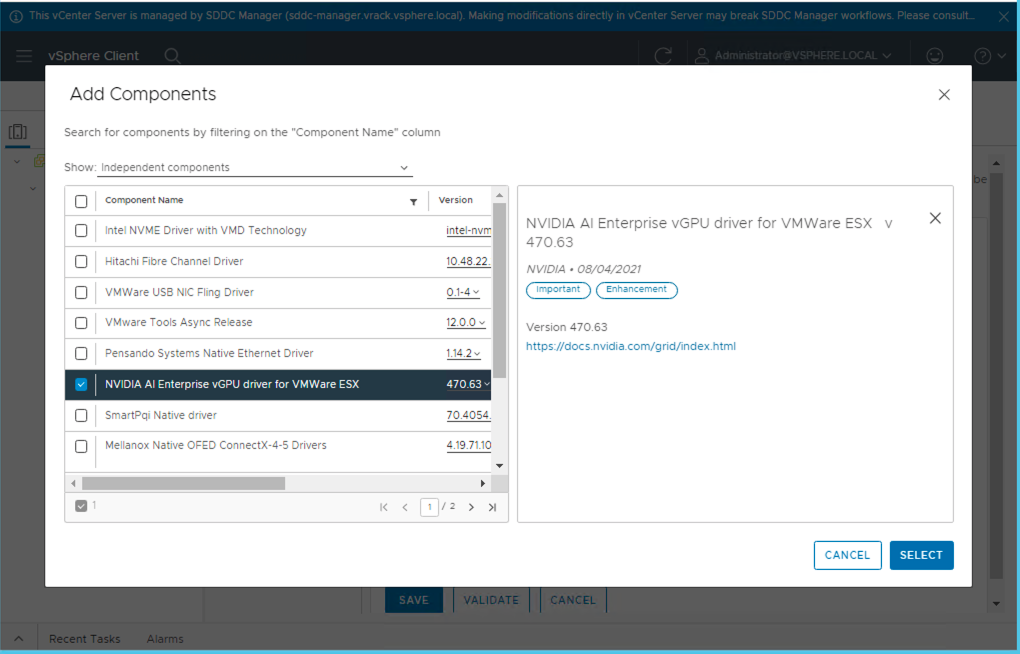Open version dropdown 0.1-4 for USB NIC

click(x=463, y=292)
